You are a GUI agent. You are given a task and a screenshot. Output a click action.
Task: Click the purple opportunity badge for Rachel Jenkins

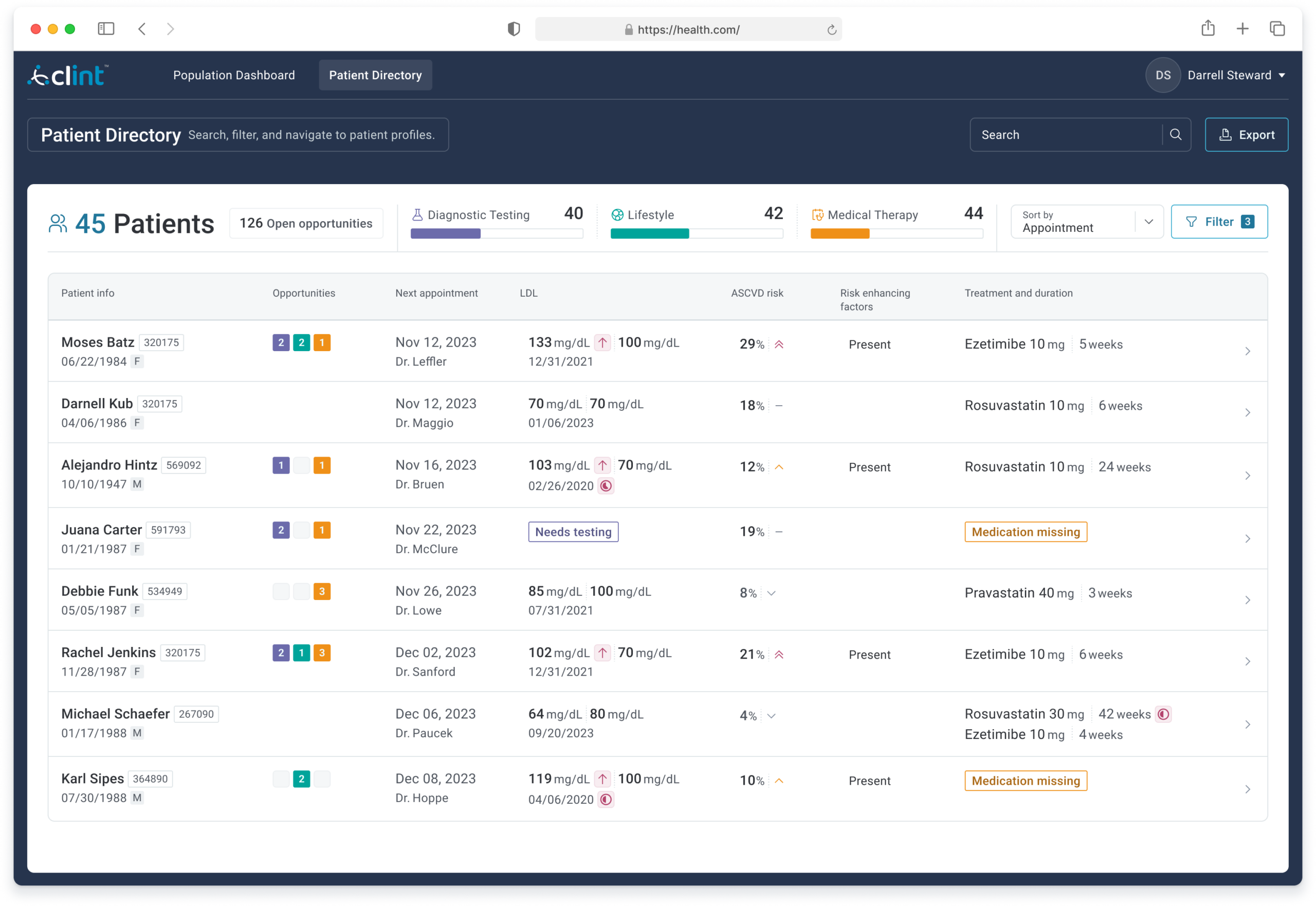coord(281,653)
